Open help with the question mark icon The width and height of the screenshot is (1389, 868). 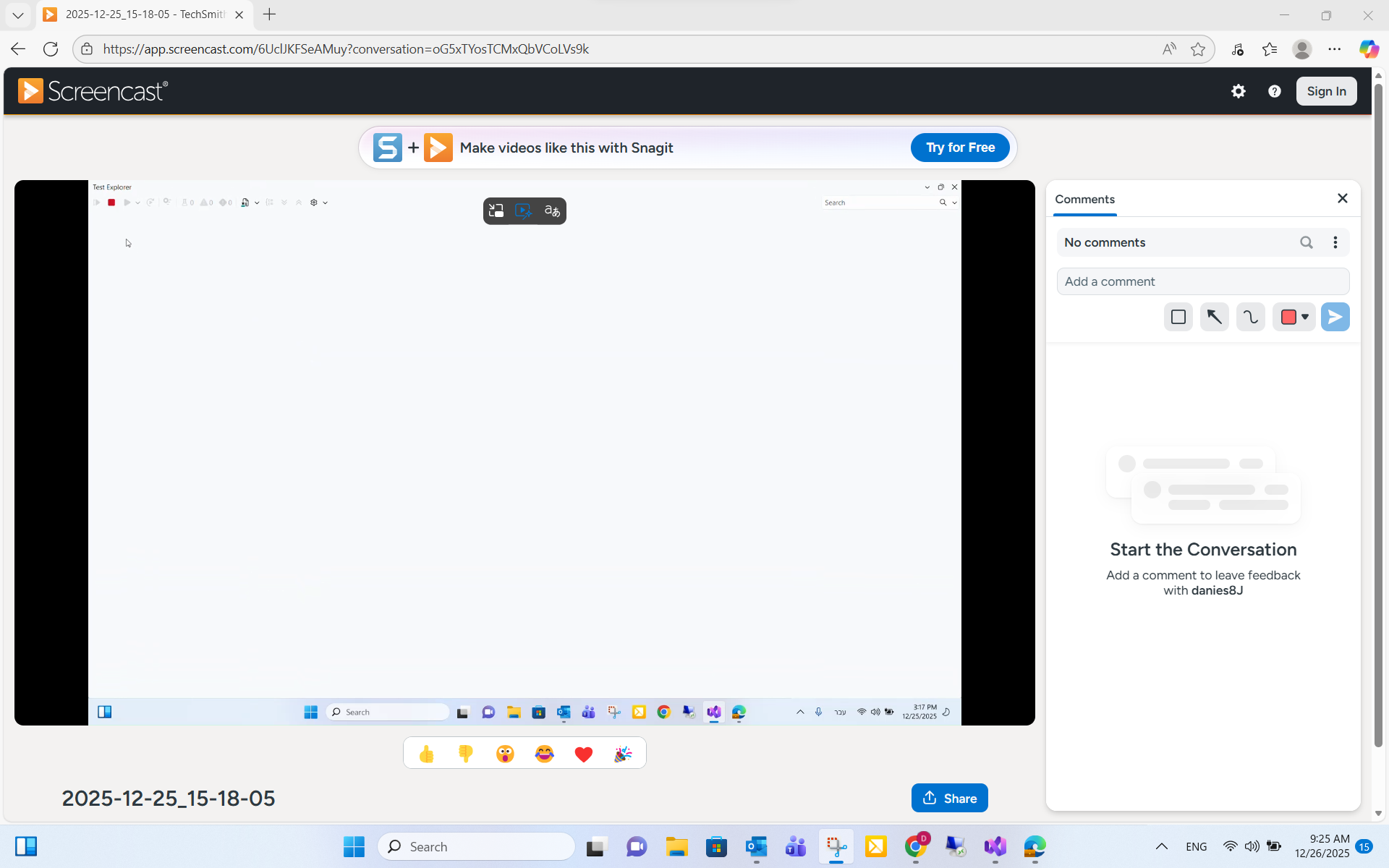(x=1275, y=91)
